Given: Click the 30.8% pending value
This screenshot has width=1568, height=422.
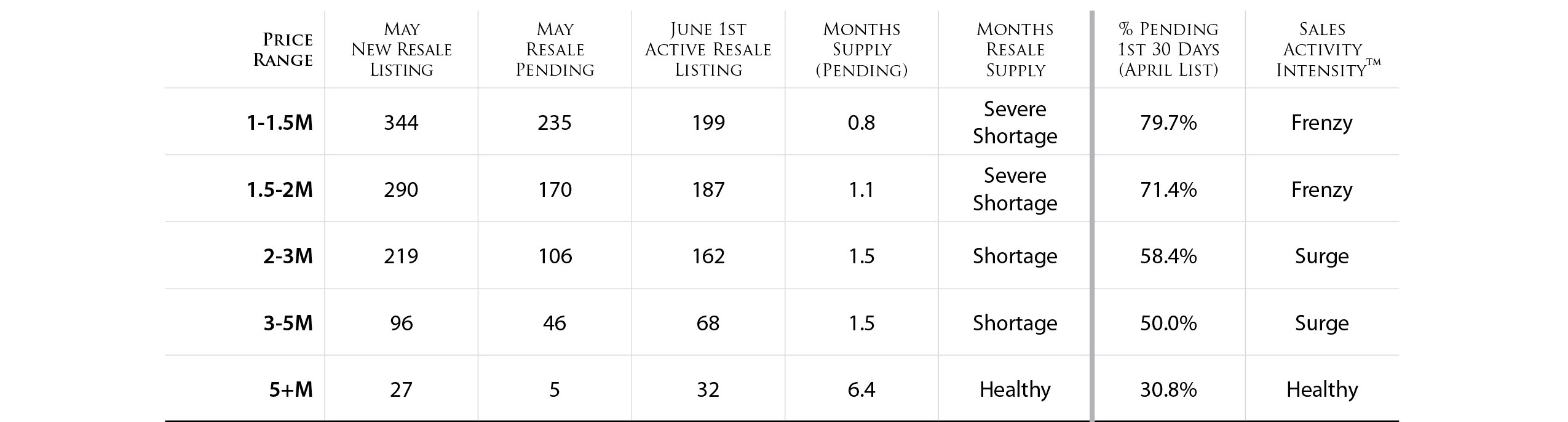Looking at the screenshot, I should (x=1168, y=389).
